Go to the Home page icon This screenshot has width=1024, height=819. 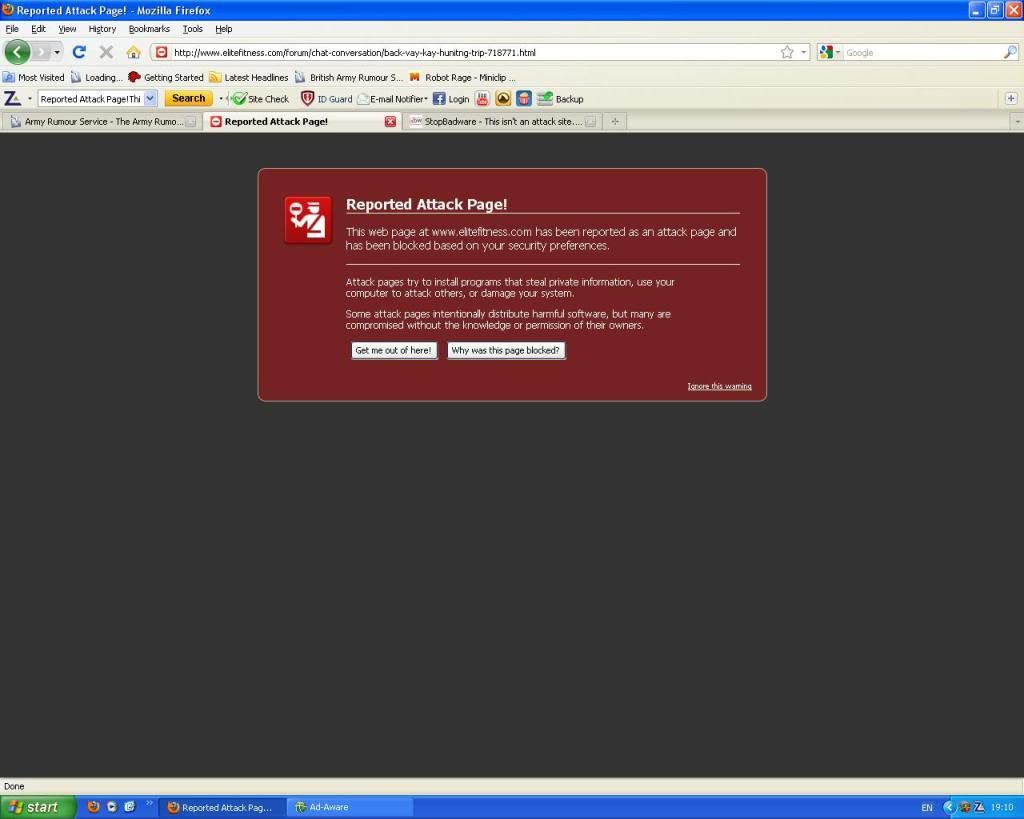coord(133,52)
